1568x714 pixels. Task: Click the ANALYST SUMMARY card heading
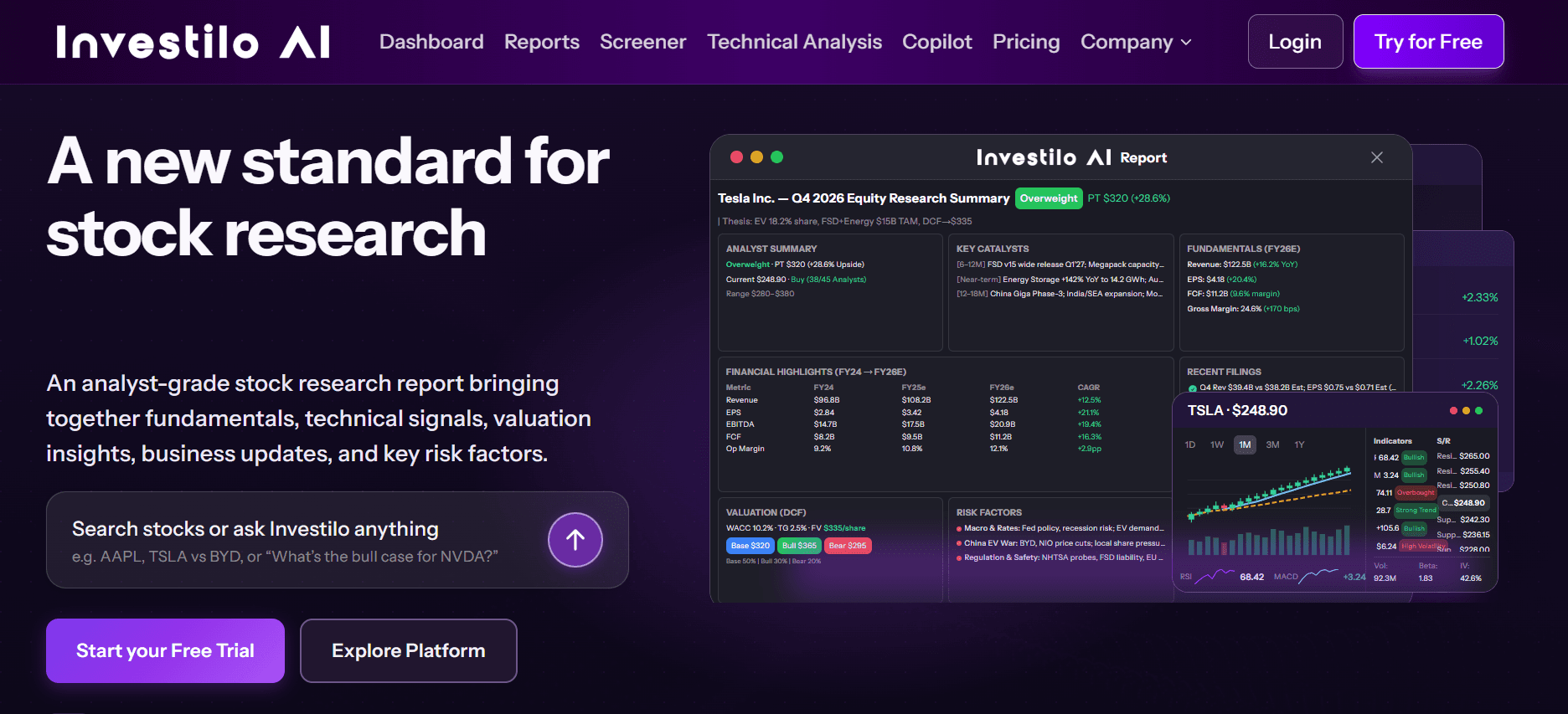771,249
